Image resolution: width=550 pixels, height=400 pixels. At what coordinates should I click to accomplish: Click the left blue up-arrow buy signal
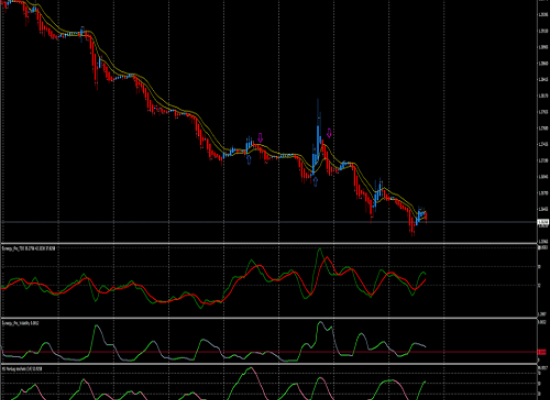249,160
